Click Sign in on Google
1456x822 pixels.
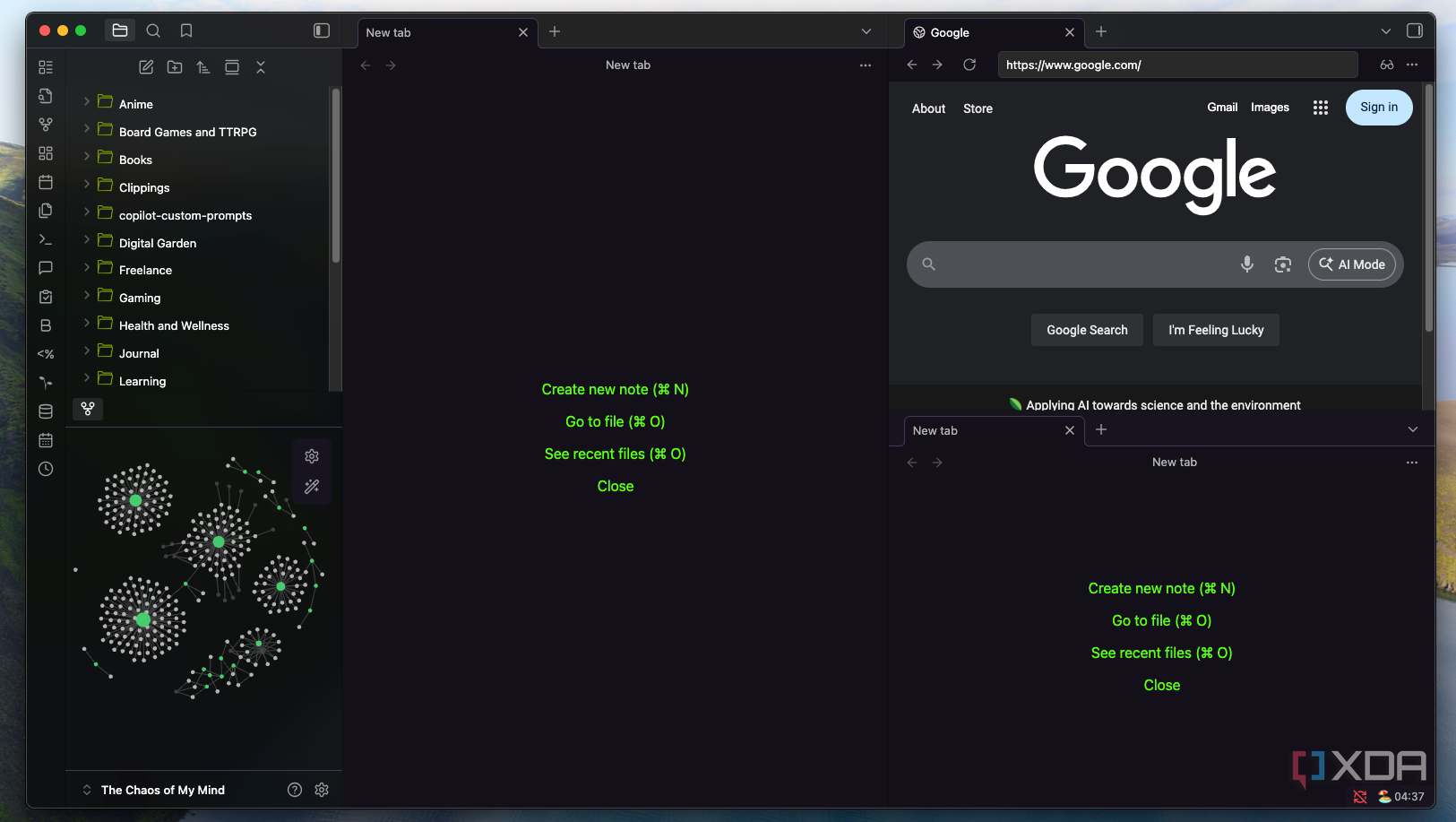pos(1379,108)
